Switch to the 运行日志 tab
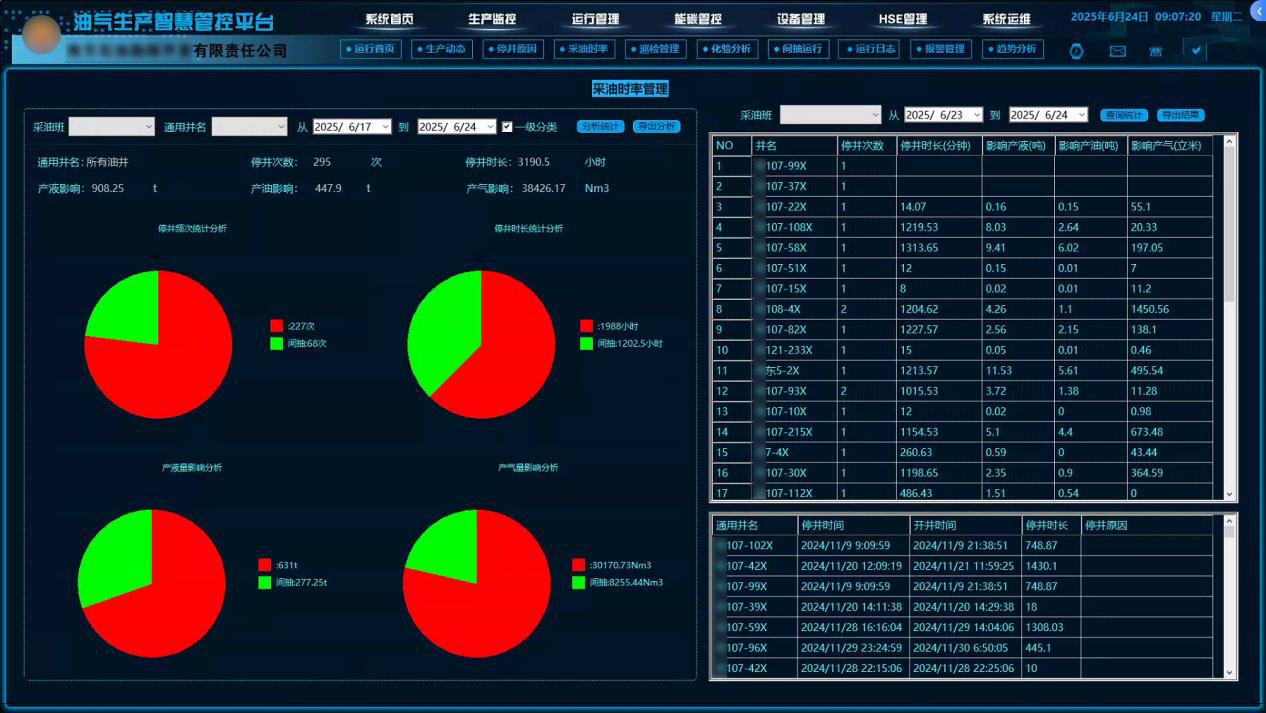The width and height of the screenshot is (1266, 713). point(869,49)
